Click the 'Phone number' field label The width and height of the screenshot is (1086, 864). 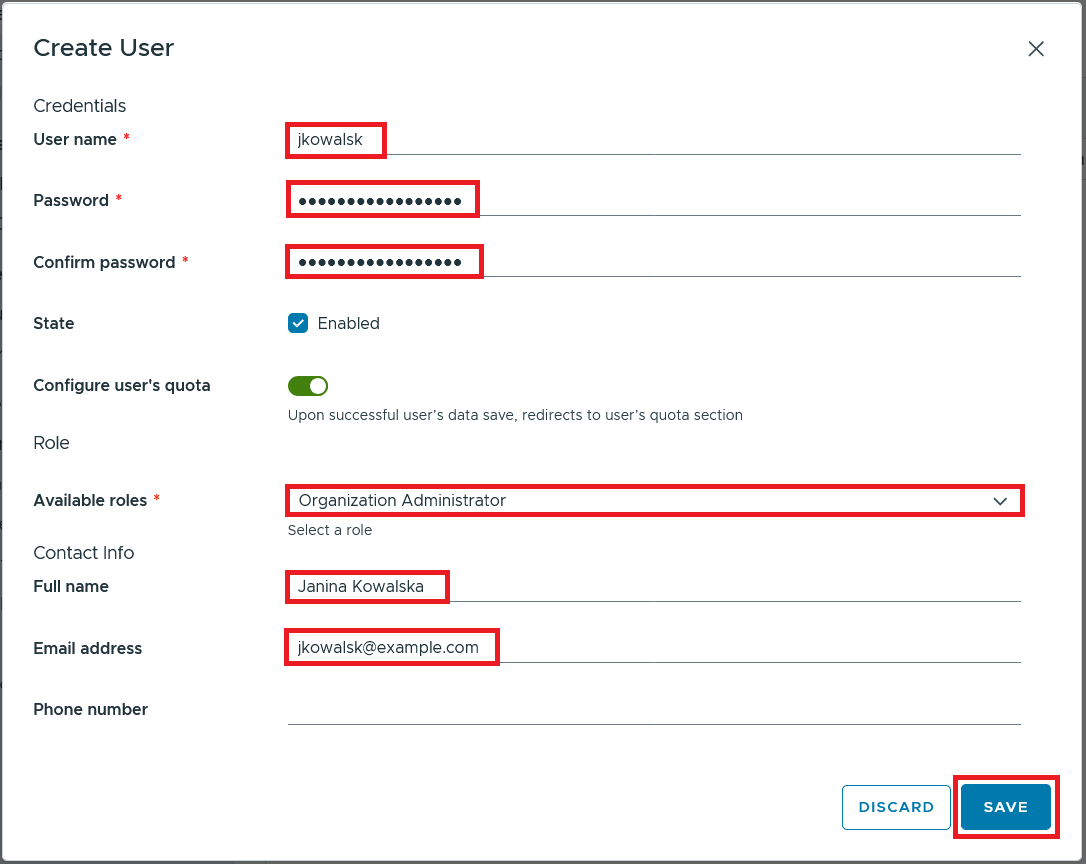point(91,709)
